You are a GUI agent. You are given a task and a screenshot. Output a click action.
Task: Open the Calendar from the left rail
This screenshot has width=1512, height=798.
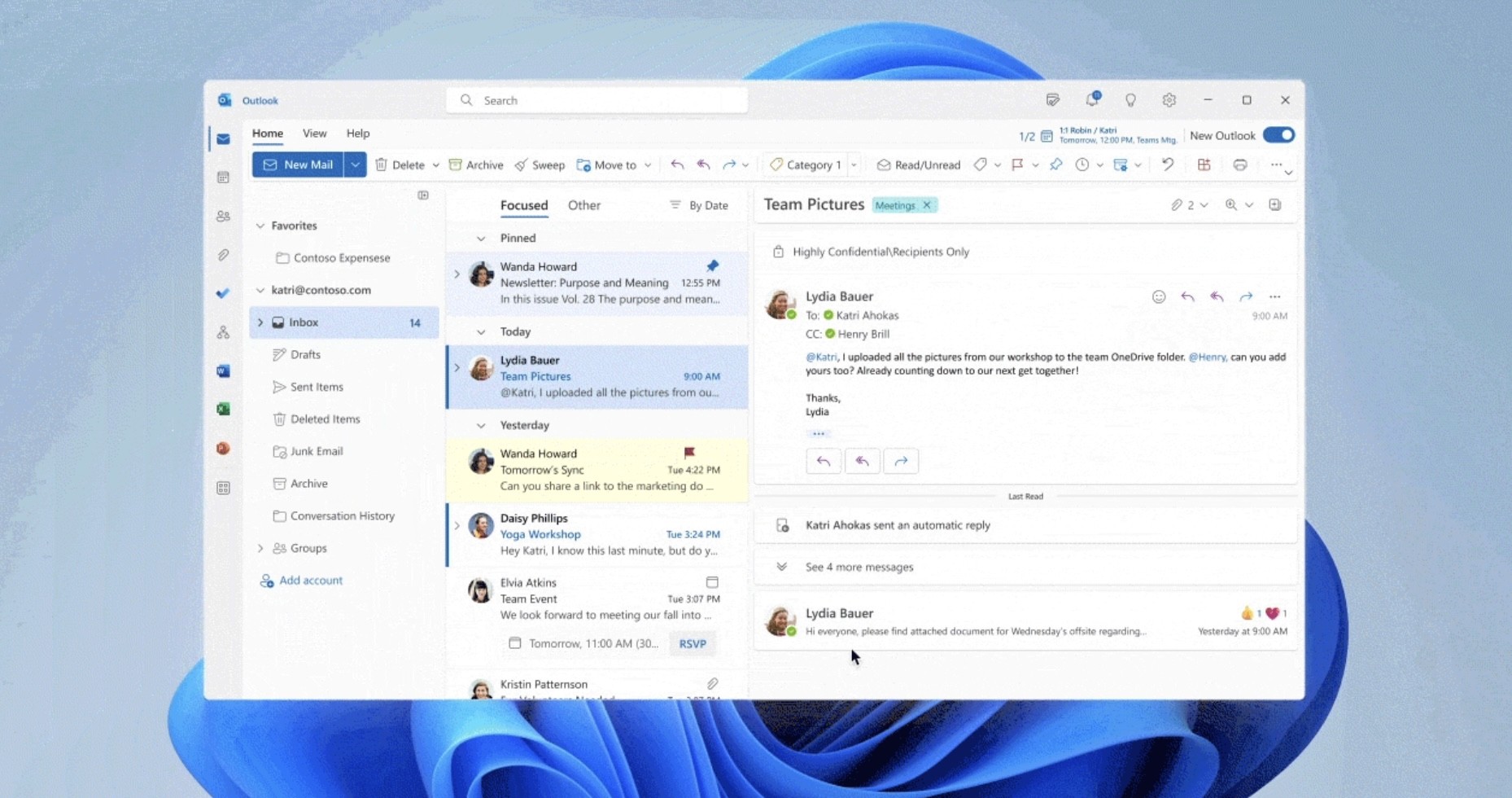[223, 178]
